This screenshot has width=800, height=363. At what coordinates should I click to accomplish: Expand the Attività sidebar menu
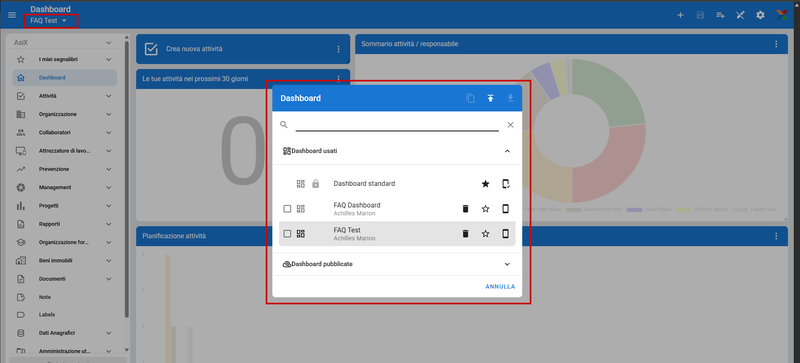(x=108, y=96)
